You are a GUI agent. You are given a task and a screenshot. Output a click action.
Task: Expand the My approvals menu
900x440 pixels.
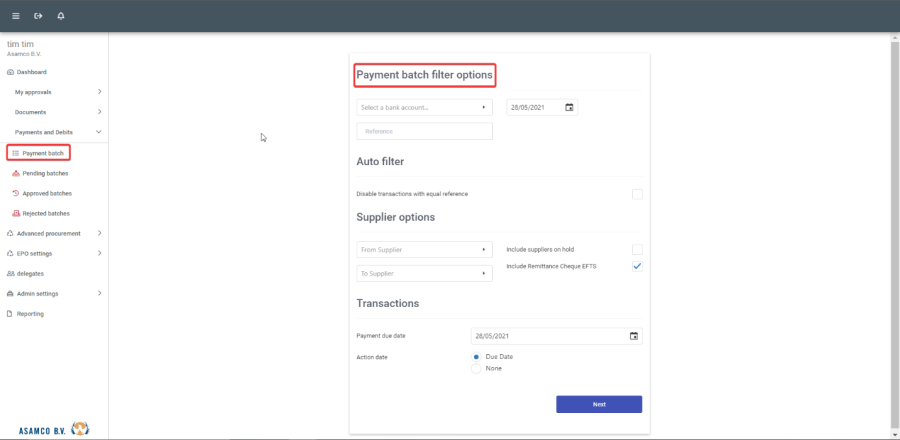coord(55,92)
